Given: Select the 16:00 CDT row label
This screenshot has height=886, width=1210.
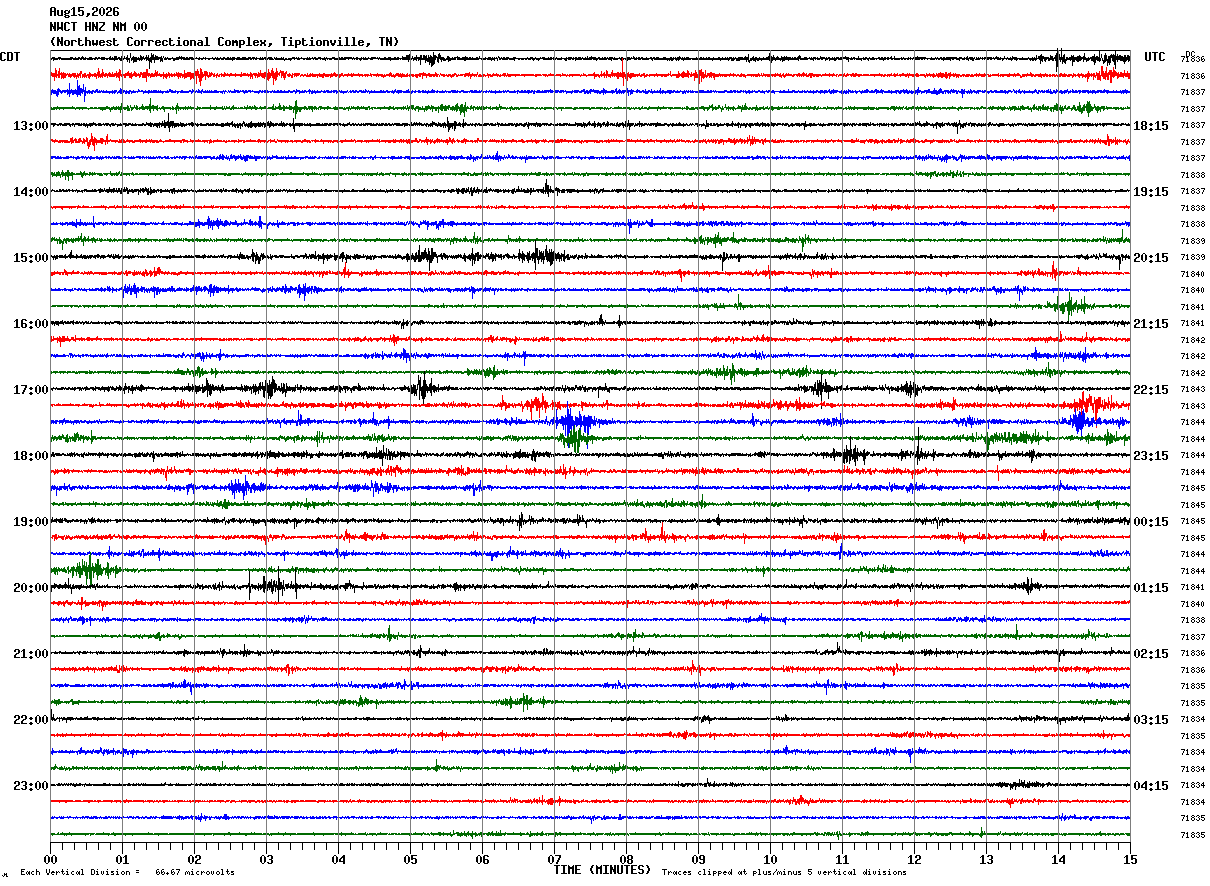Looking at the screenshot, I should click(31, 324).
